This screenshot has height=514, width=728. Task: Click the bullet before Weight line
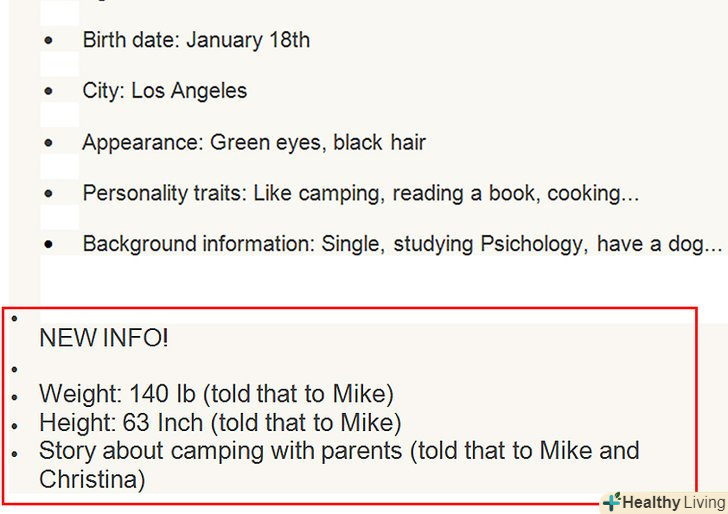pyautogui.click(x=14, y=397)
